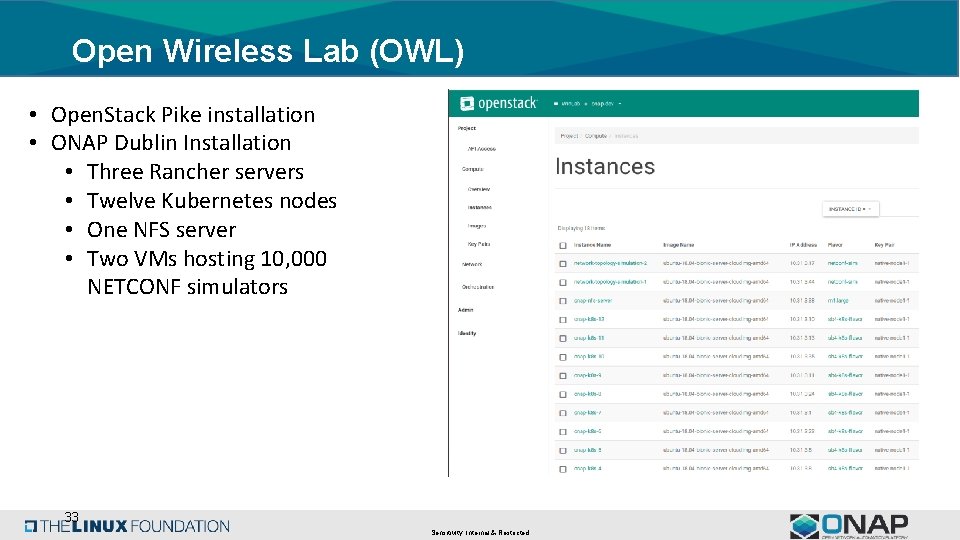The image size is (960, 540).
Task: Open API Access in the sidebar
Action: [x=481, y=149]
